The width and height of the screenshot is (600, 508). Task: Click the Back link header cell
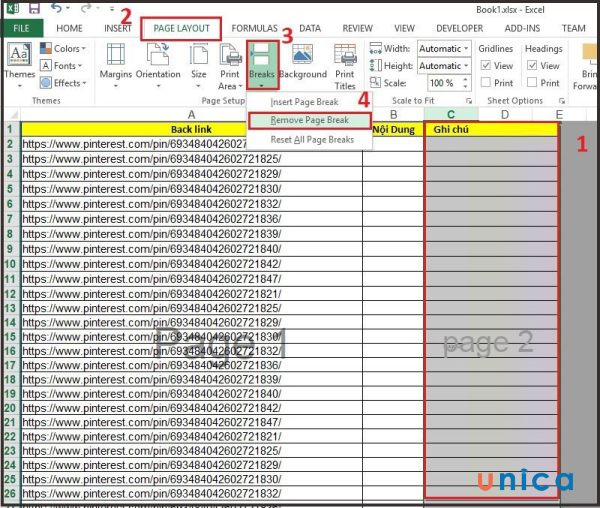(191, 129)
